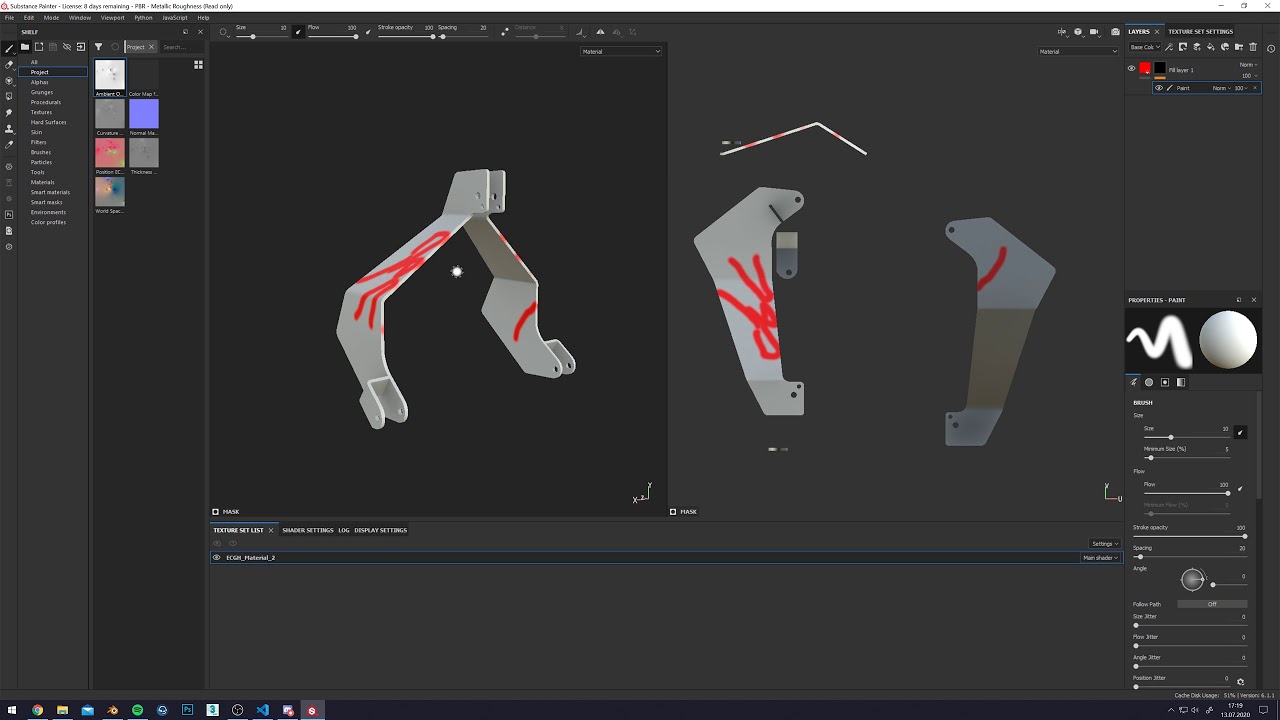Open the Python menu

[x=143, y=18]
